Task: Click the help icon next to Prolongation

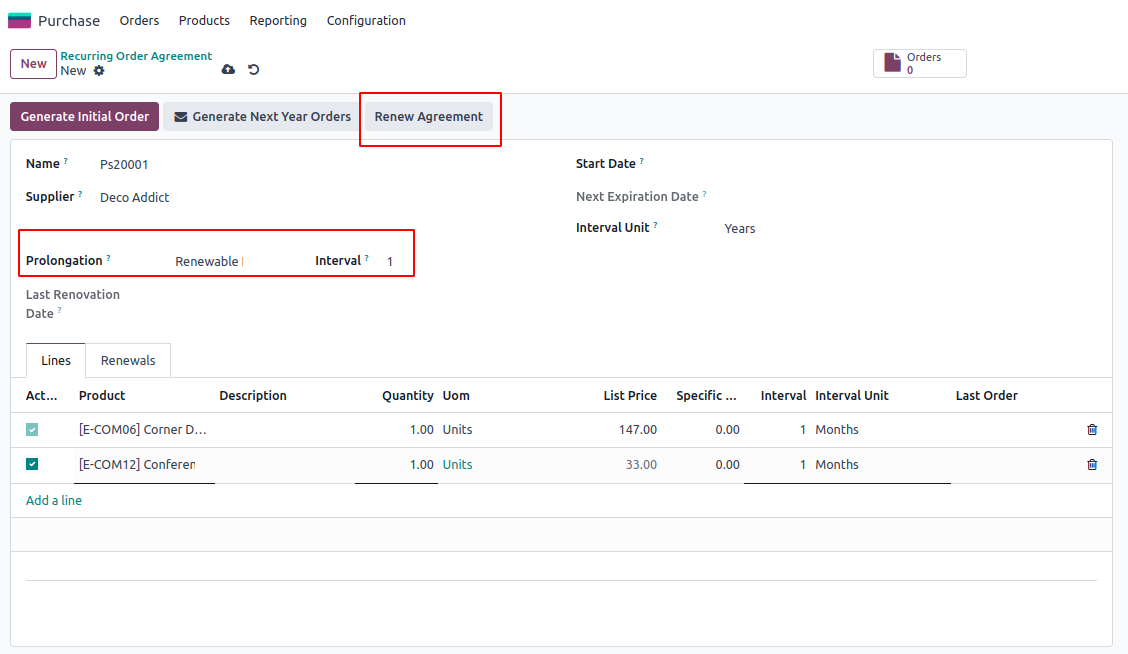Action: tap(108, 258)
